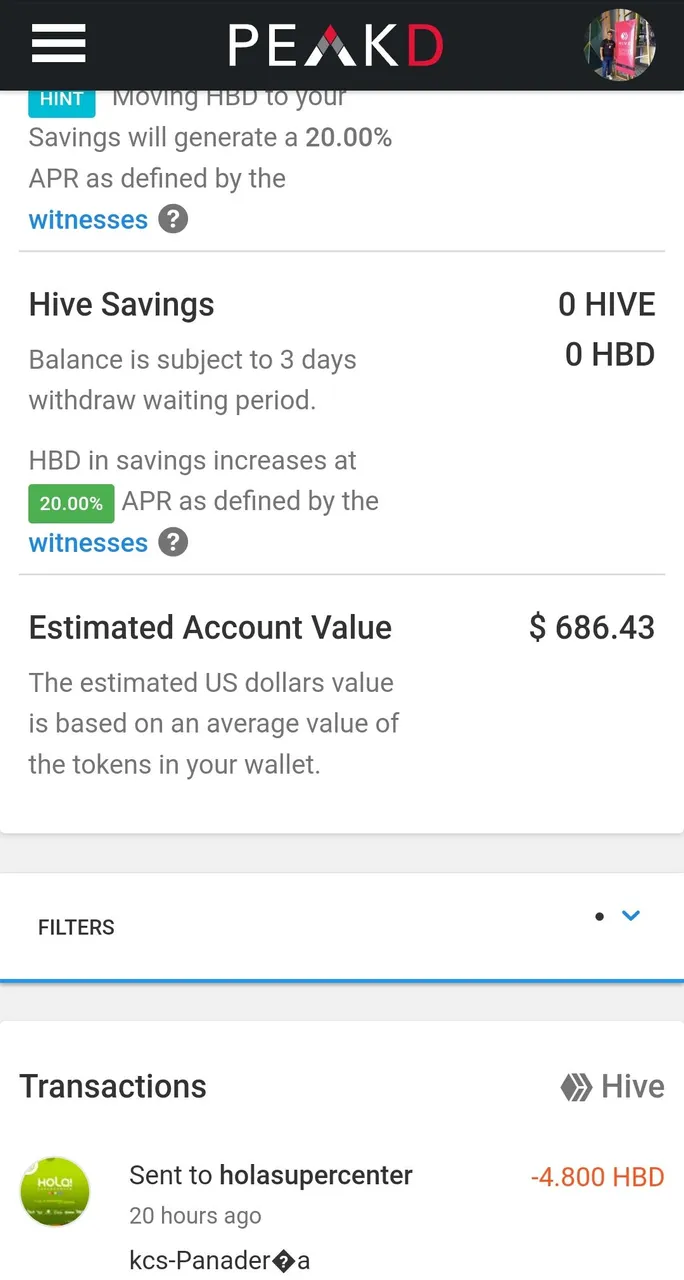
Task: Click the holasupercenter green avatar
Action: tap(55, 1192)
